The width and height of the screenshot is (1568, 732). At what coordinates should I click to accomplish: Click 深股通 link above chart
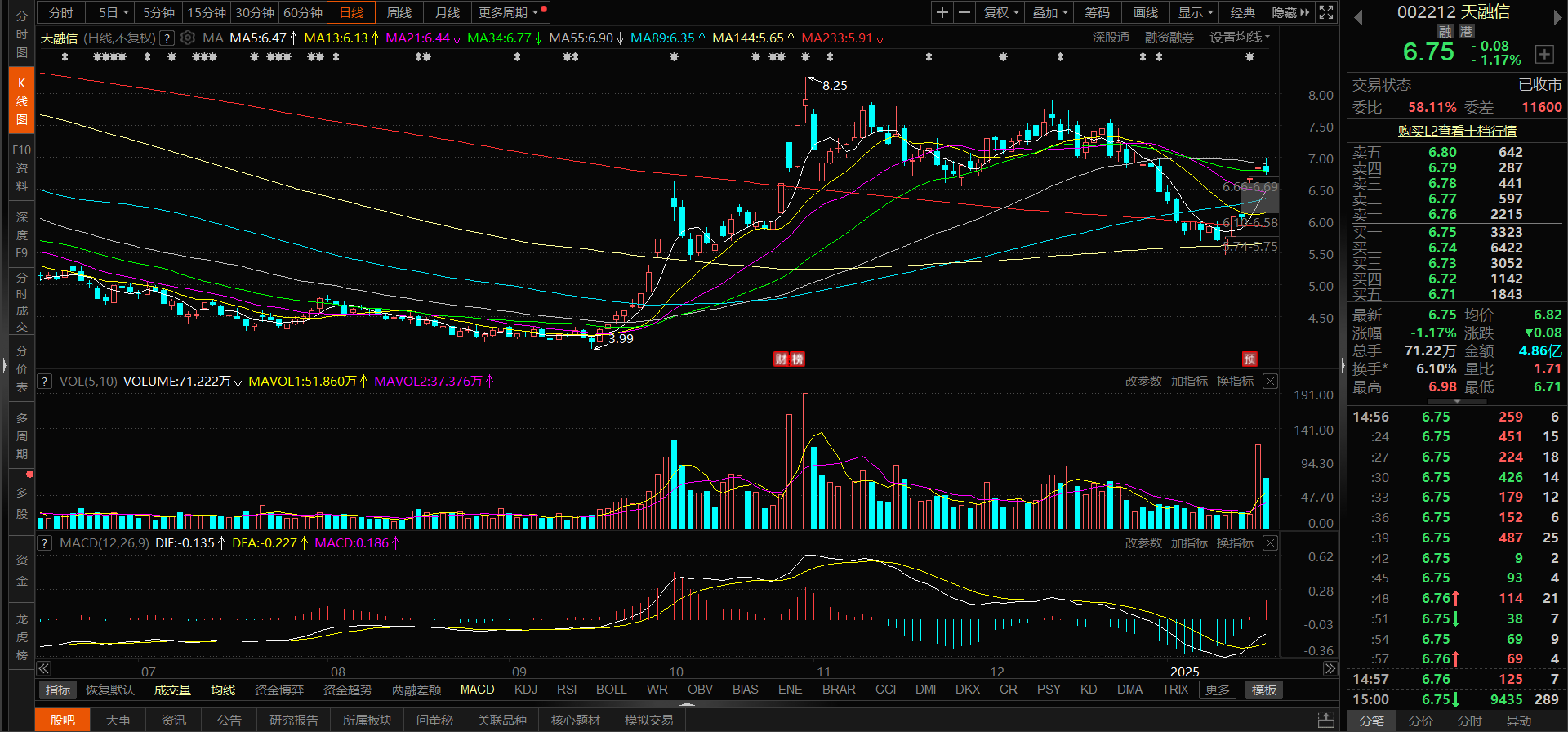point(1111,38)
